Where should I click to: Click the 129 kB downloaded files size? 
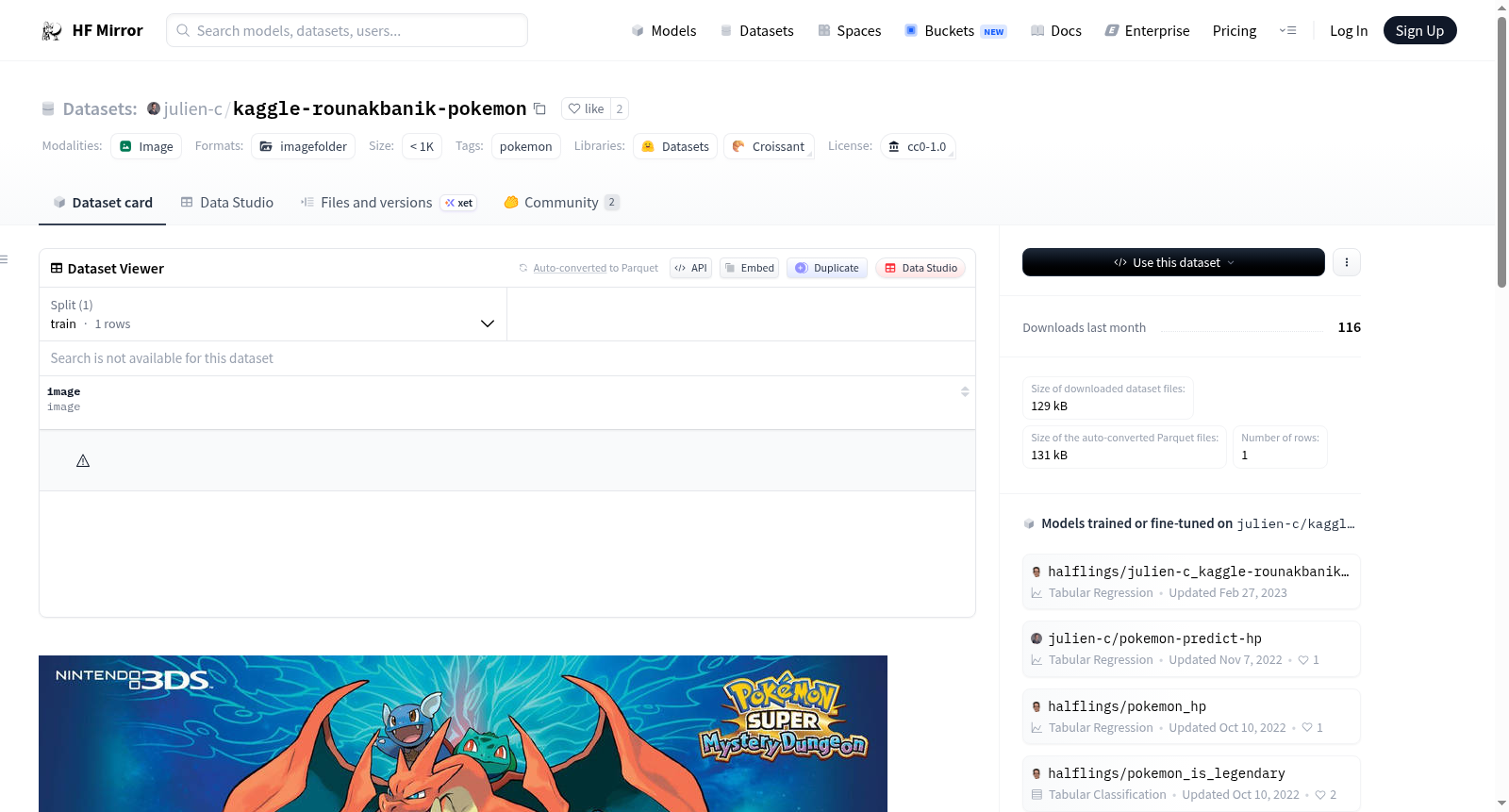click(x=1049, y=406)
